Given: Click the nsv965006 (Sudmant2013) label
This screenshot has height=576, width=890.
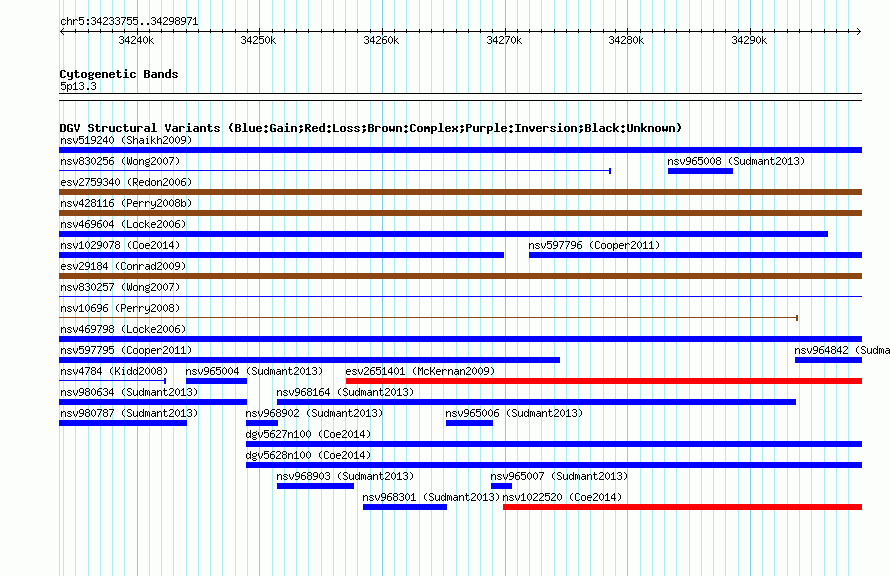Looking at the screenshot, I should click(514, 413).
